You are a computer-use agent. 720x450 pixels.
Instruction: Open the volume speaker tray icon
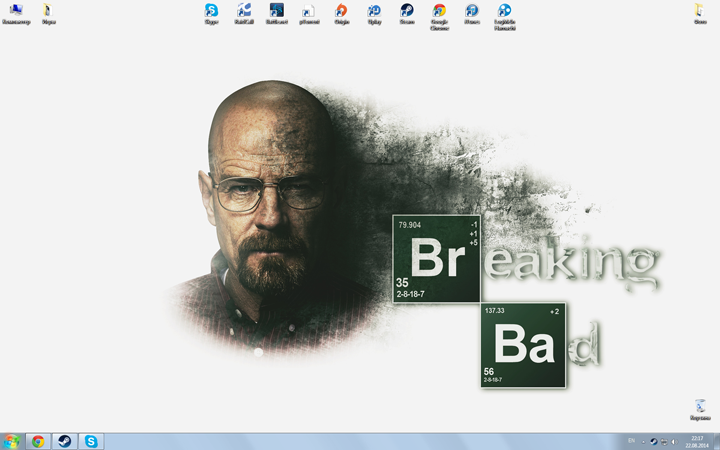(674, 442)
